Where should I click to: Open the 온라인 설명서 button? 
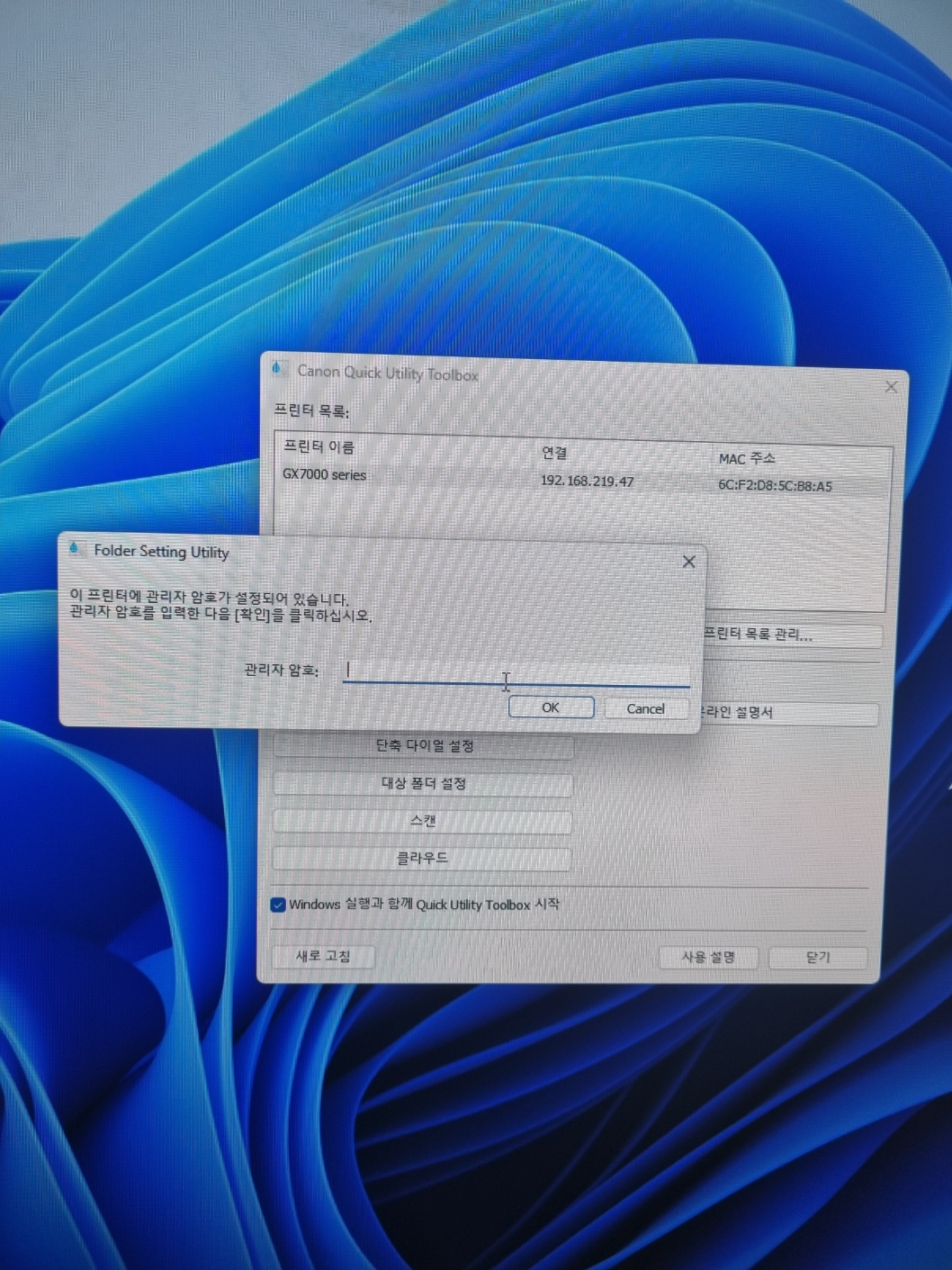(788, 713)
